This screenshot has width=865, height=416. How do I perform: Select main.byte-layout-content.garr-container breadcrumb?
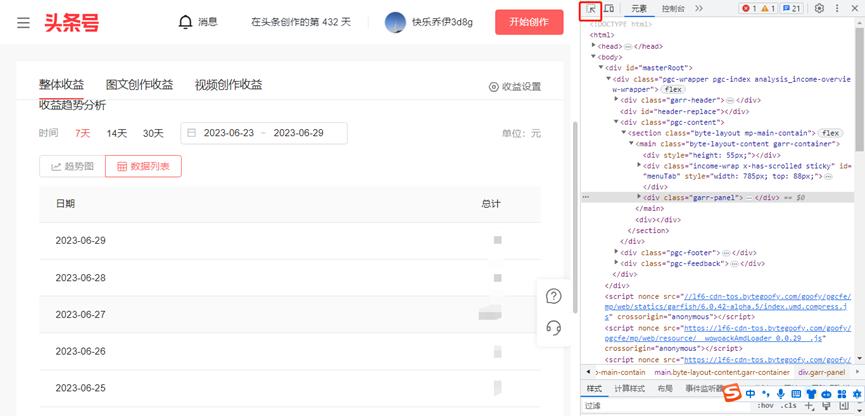point(723,372)
